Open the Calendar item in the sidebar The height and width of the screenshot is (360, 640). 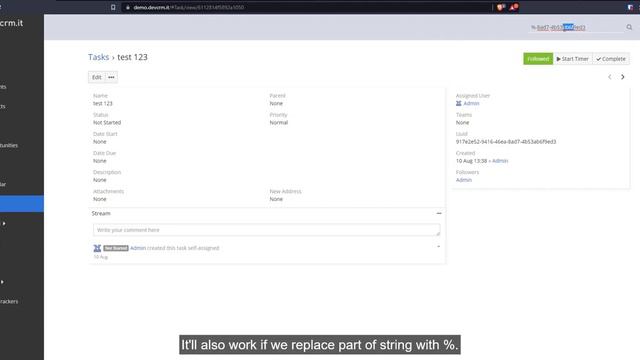point(3,184)
